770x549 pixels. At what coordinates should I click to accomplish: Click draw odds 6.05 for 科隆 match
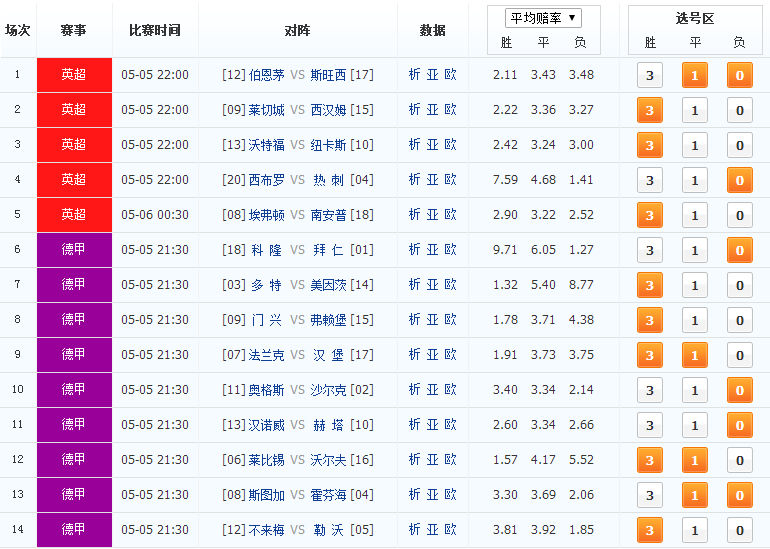543,249
